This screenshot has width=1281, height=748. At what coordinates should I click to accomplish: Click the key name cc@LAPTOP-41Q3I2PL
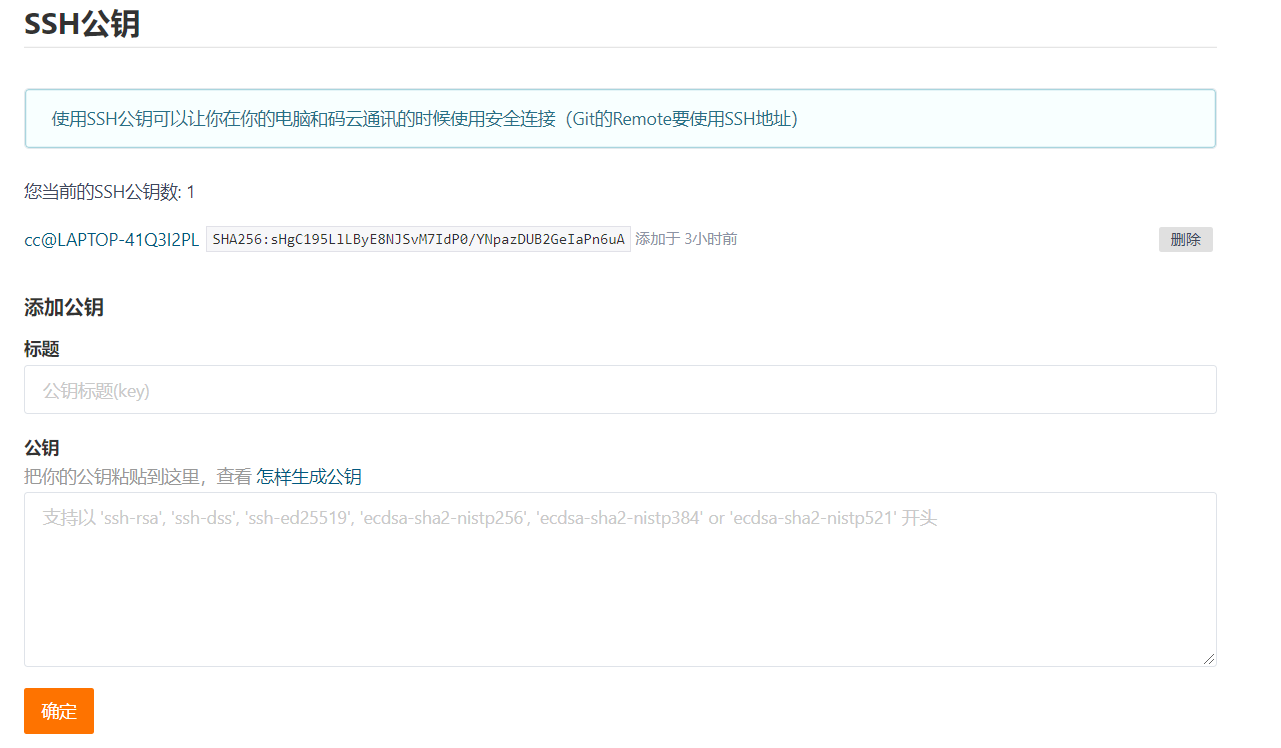pyautogui.click(x=110, y=240)
